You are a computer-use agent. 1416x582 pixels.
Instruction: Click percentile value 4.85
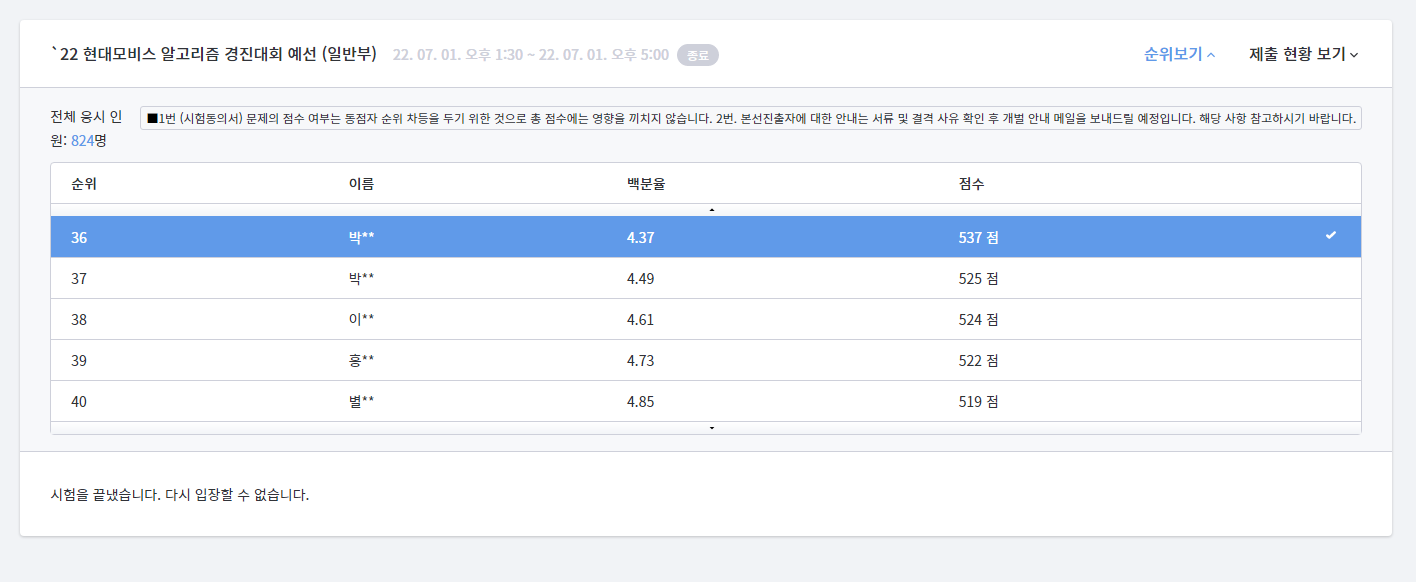[x=640, y=402]
